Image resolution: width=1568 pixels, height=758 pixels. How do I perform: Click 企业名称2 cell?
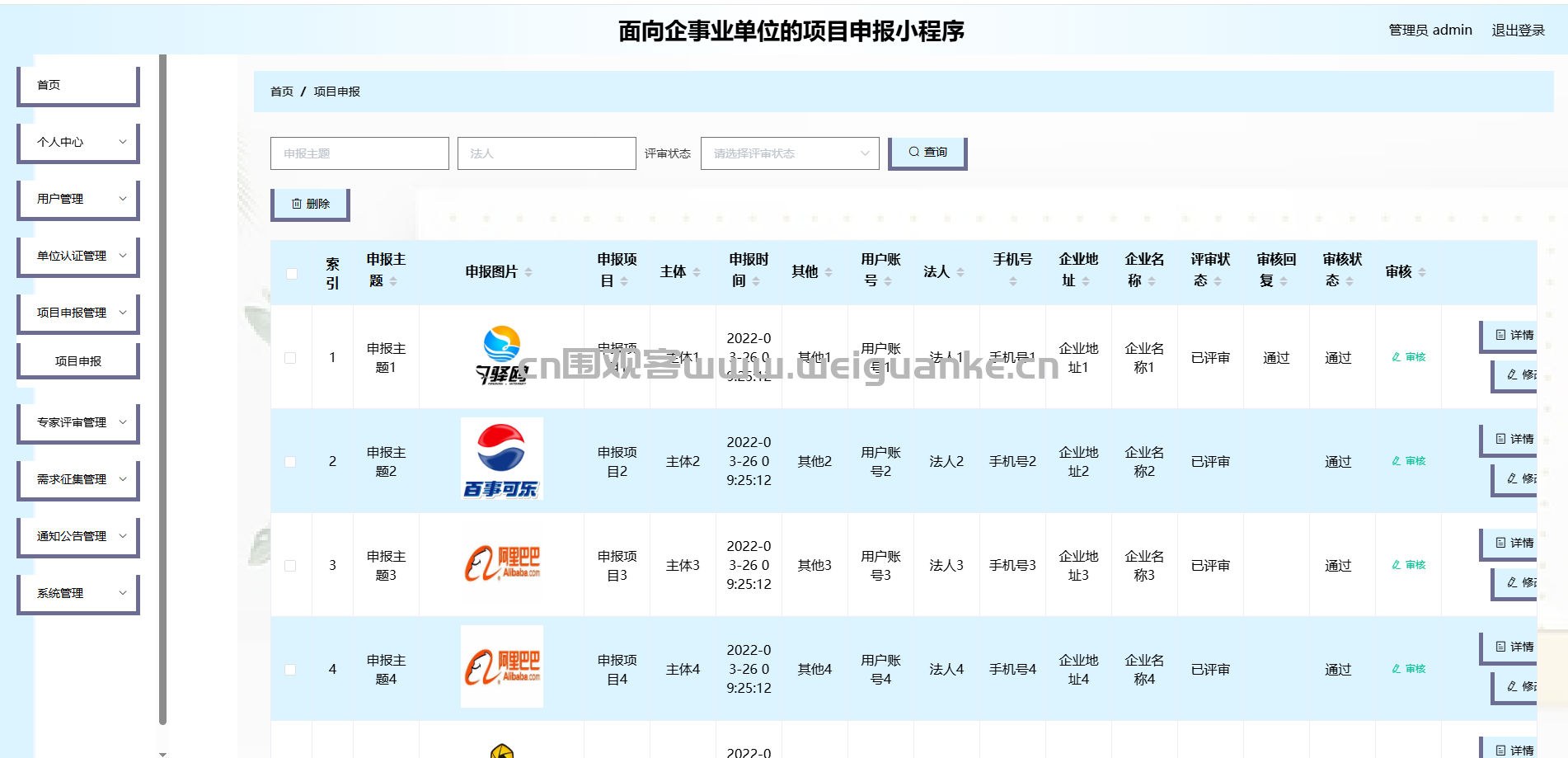coord(1144,462)
